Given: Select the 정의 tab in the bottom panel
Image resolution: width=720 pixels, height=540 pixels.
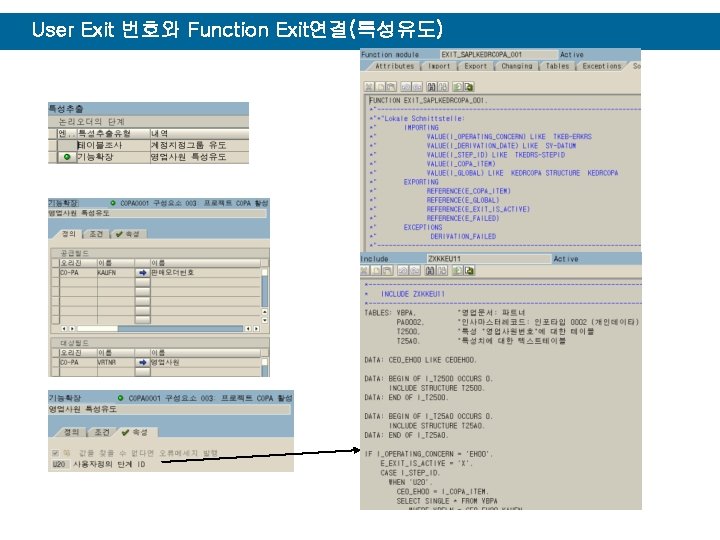Looking at the screenshot, I should coord(72,432).
